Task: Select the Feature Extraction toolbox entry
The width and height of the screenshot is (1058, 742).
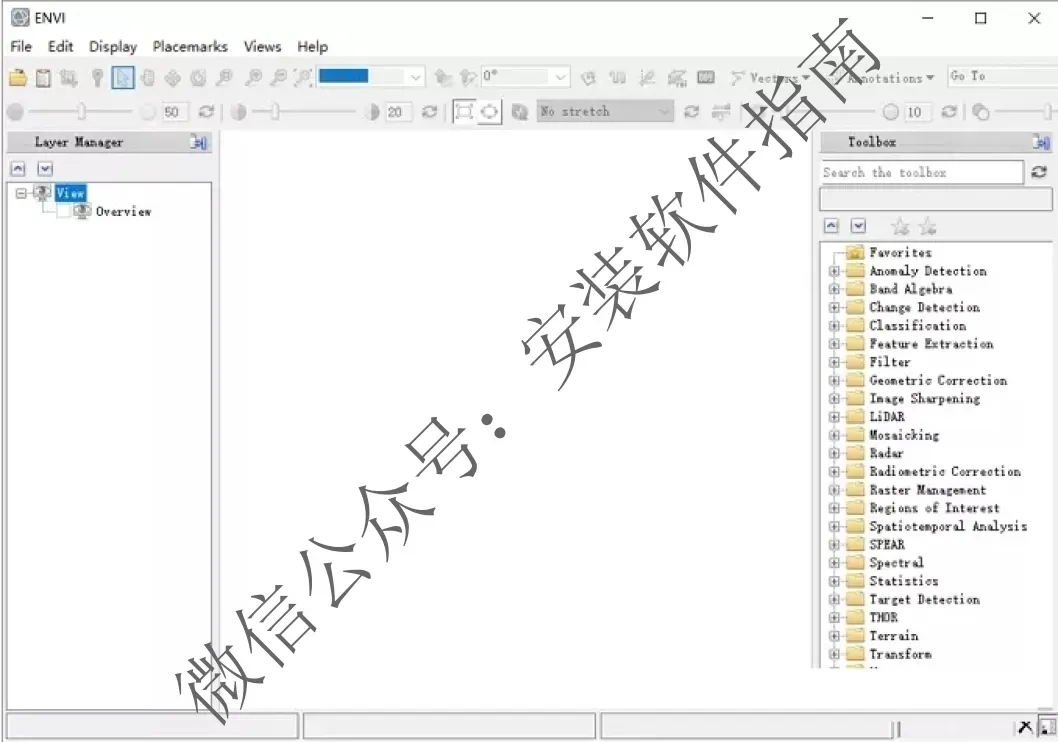Action: coord(931,344)
